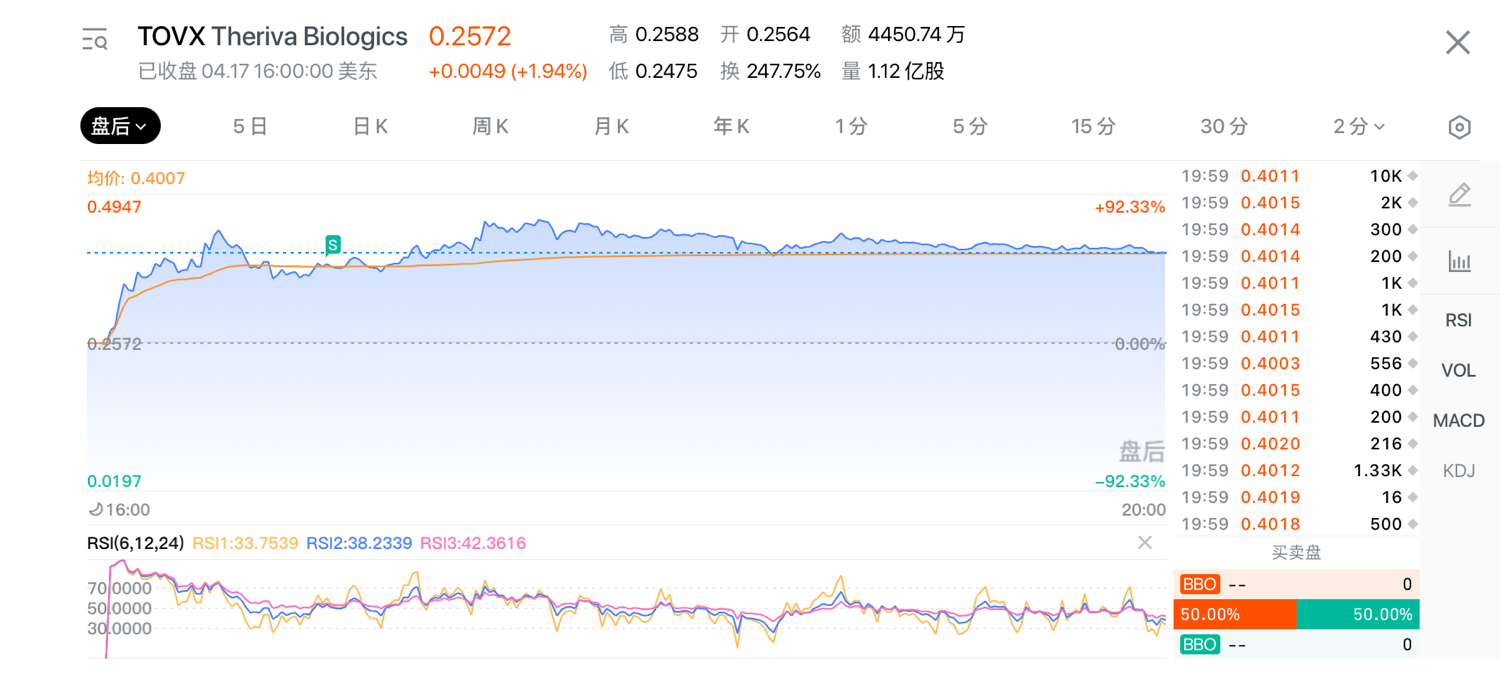Open the bar chart indicator icon
This screenshot has width=1500, height=693.
(x=1459, y=262)
